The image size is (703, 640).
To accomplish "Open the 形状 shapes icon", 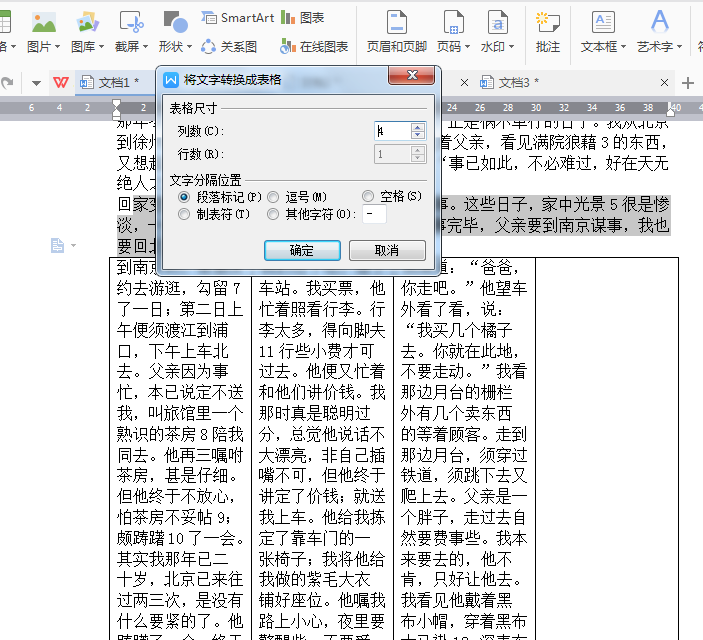I will pos(175,22).
